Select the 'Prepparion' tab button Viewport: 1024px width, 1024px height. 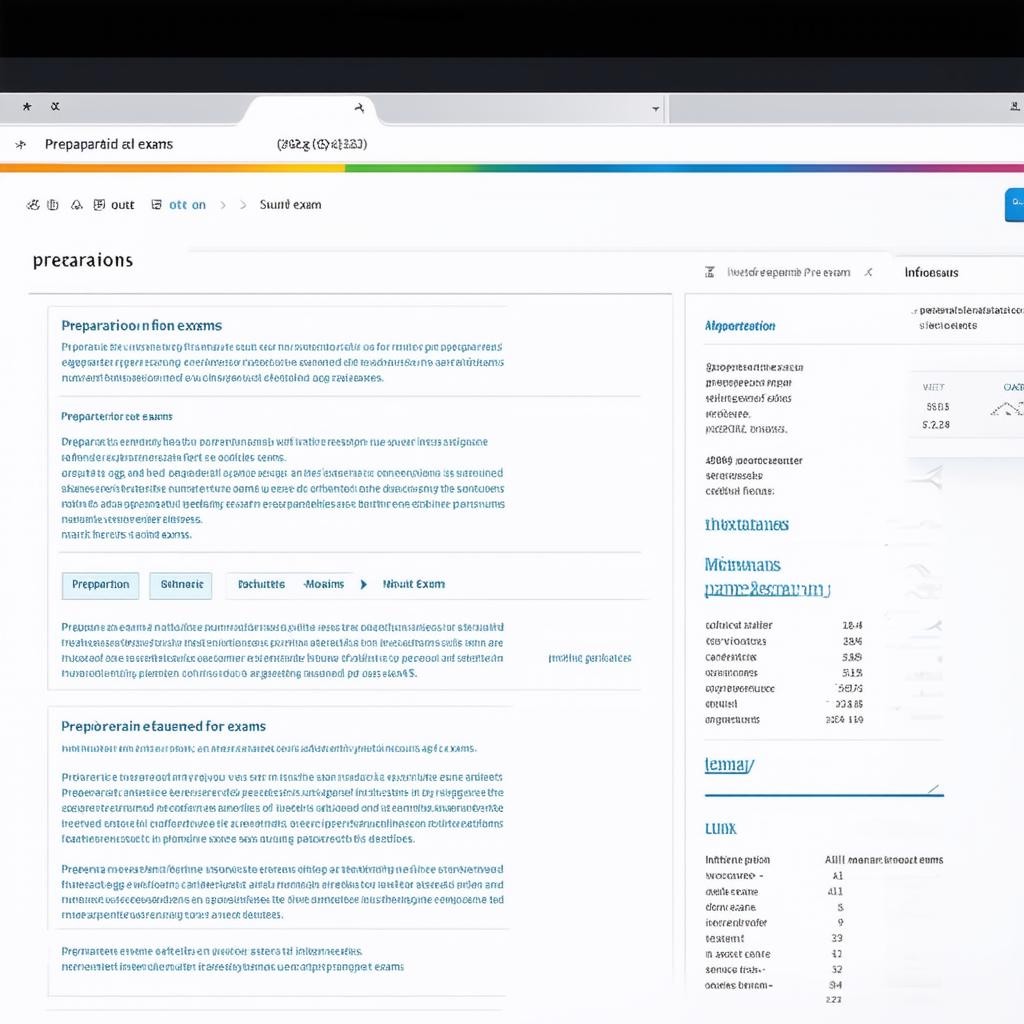coord(100,585)
